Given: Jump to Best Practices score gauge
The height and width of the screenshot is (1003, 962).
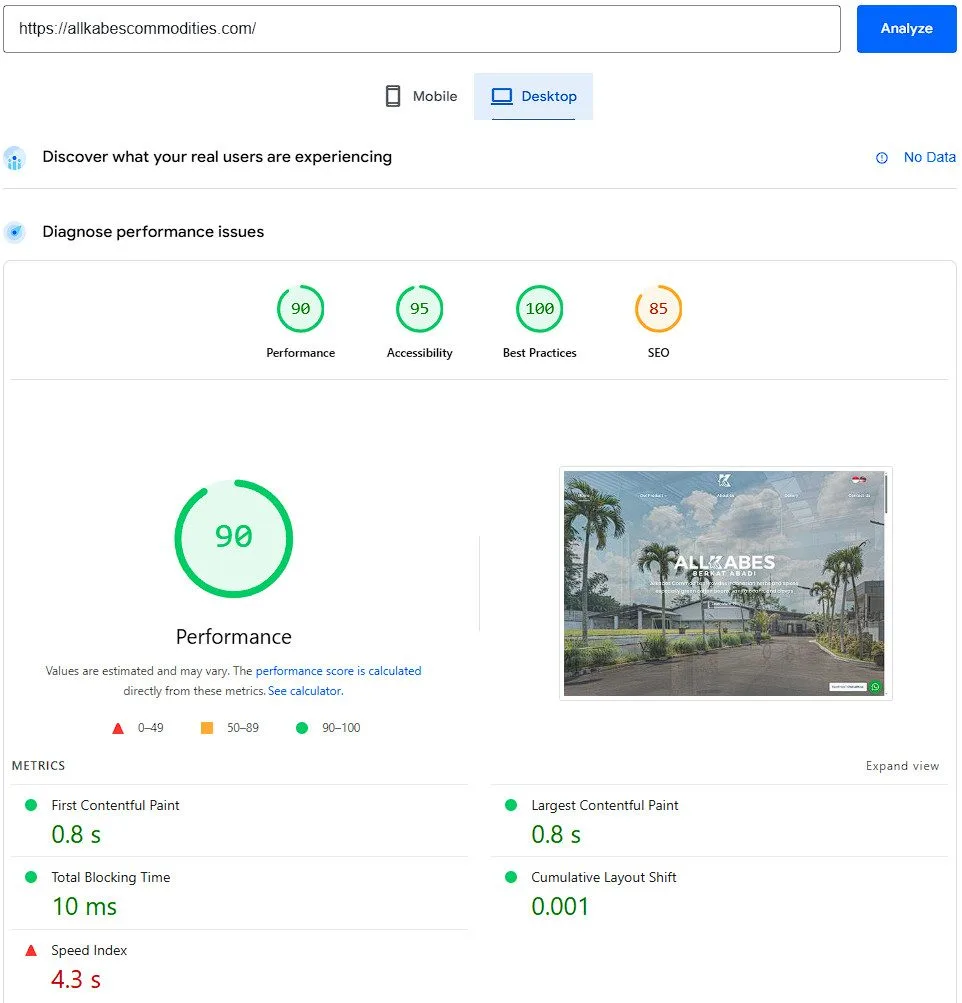Looking at the screenshot, I should pos(539,309).
